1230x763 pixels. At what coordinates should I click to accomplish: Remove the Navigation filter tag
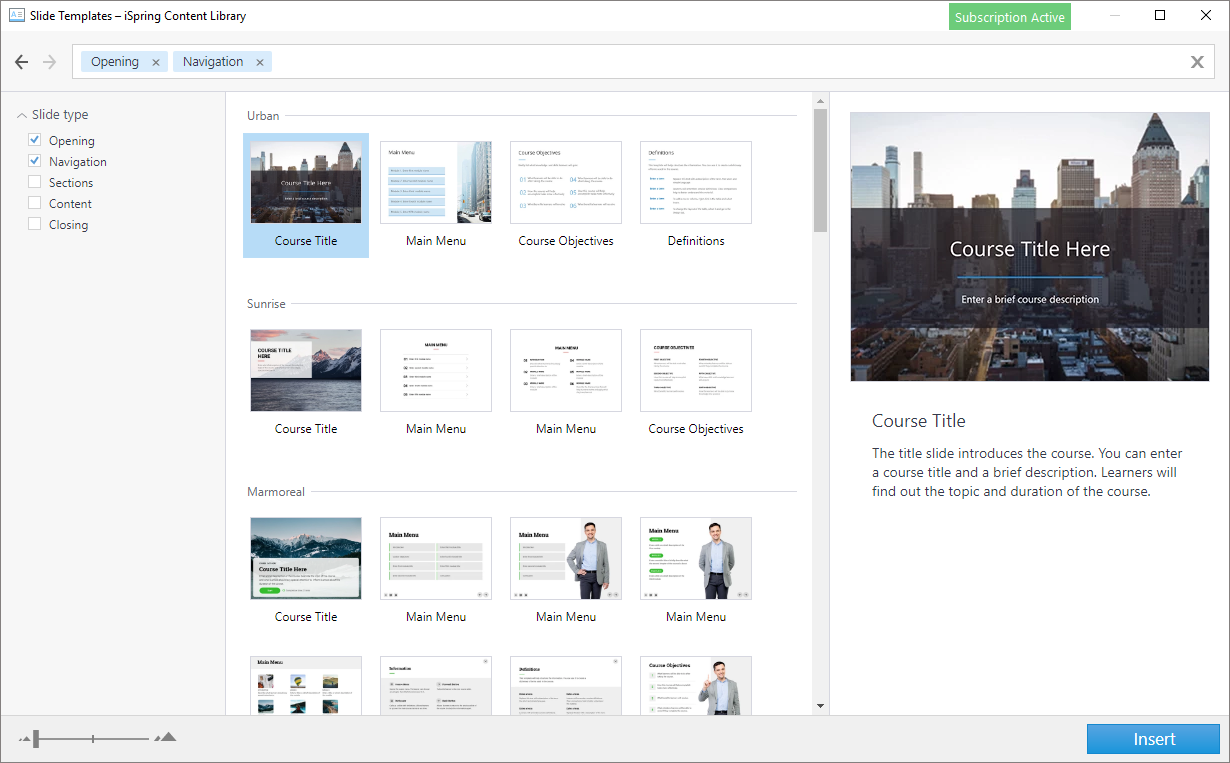tap(259, 61)
